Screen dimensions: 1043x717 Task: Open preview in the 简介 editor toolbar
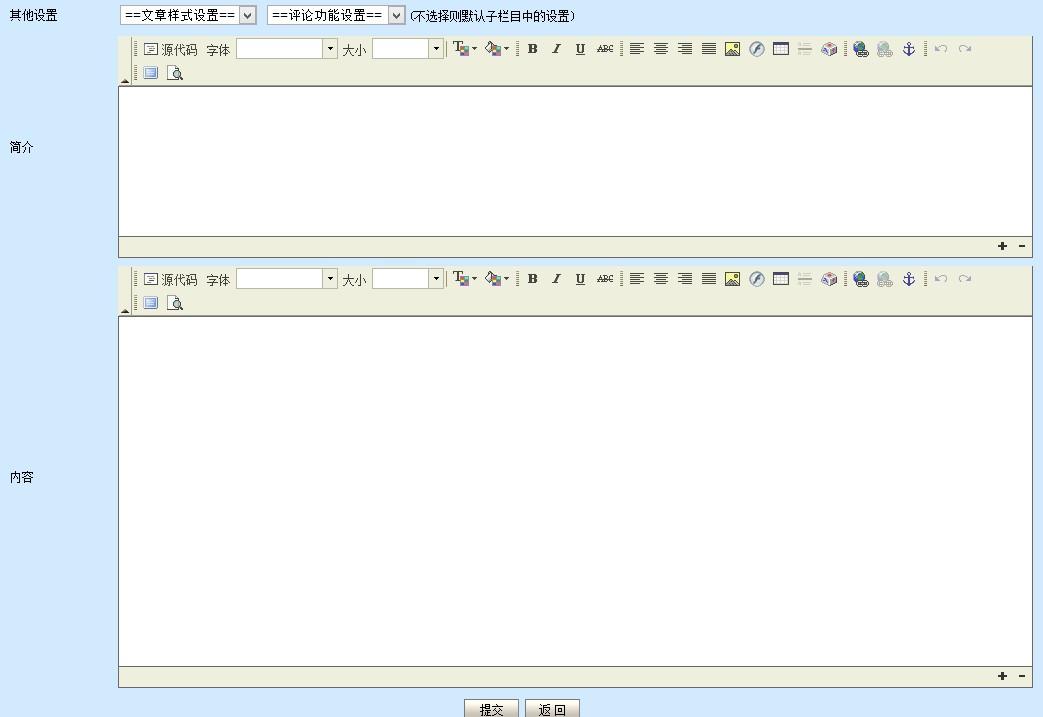click(x=175, y=73)
